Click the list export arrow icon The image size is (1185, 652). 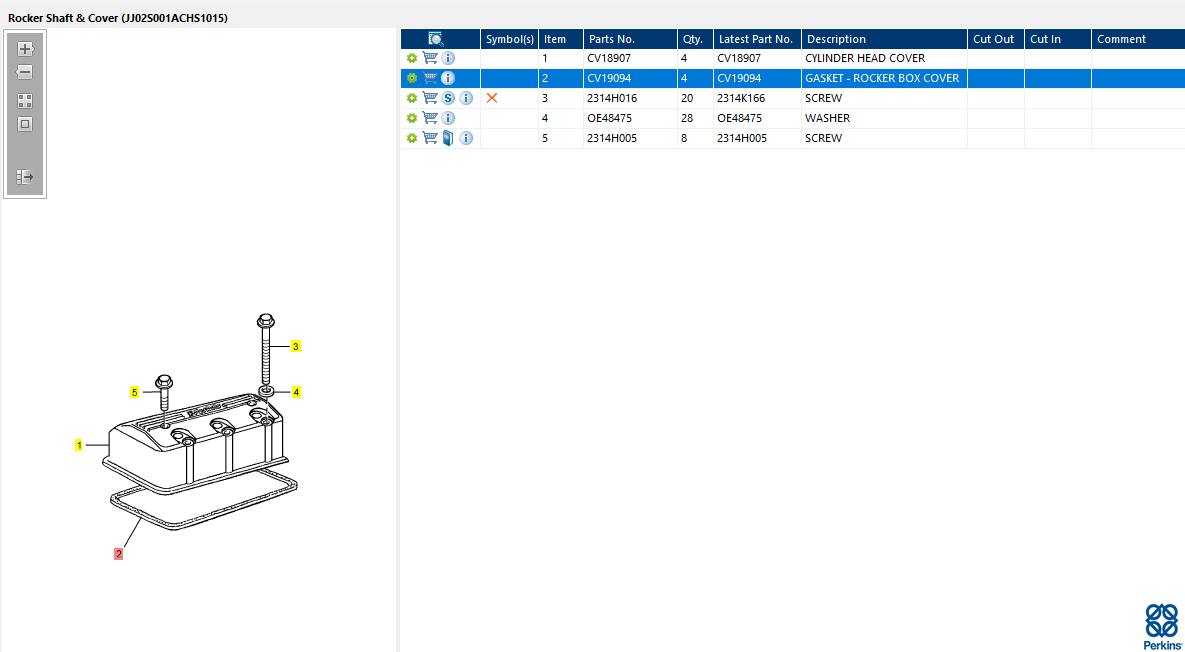tap(25, 177)
